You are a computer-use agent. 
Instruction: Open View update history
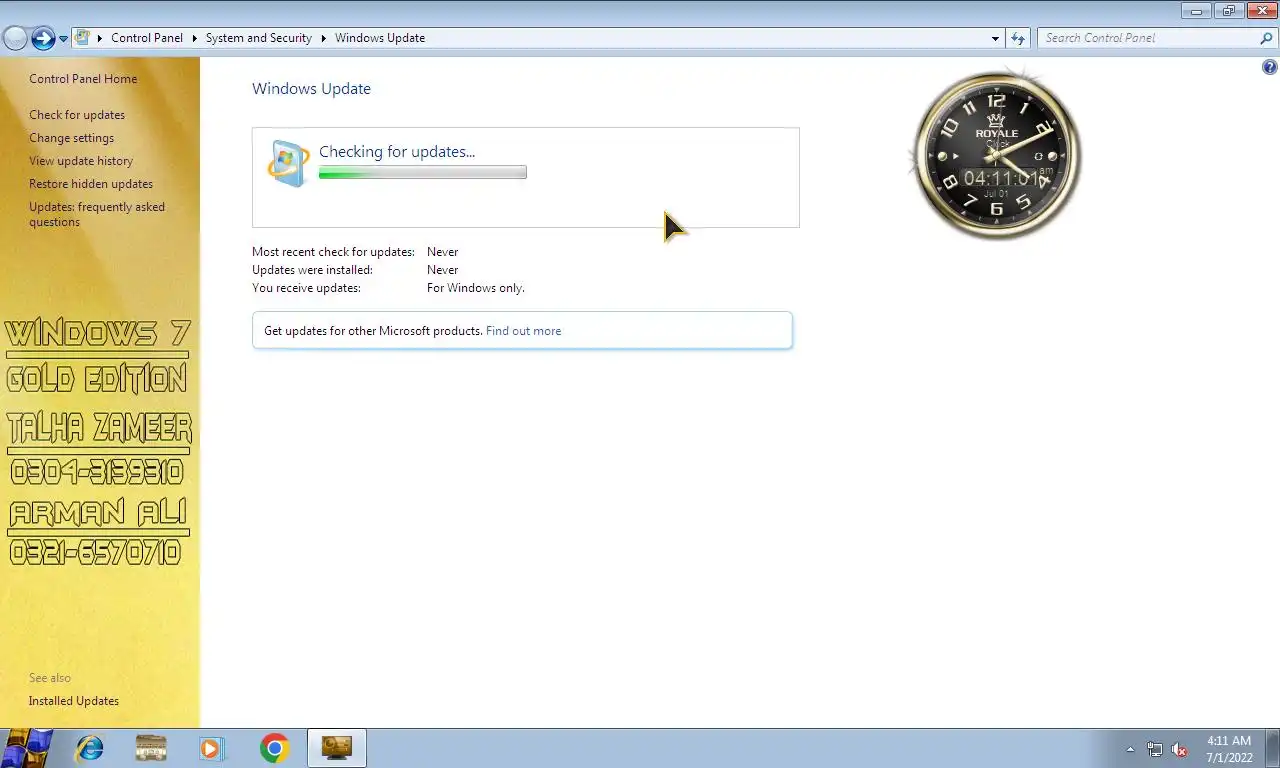81,161
